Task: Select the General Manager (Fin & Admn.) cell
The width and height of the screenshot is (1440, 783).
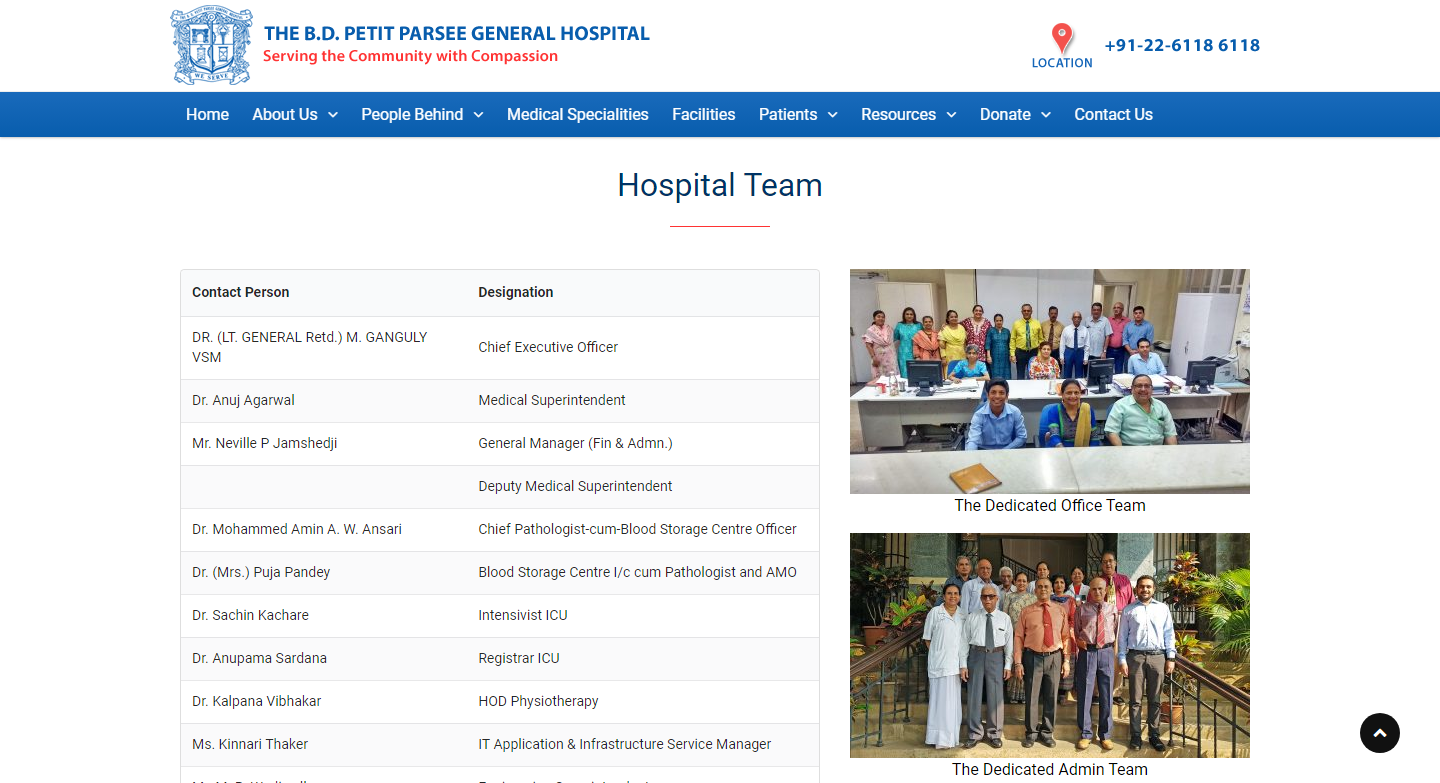Action: [x=643, y=443]
